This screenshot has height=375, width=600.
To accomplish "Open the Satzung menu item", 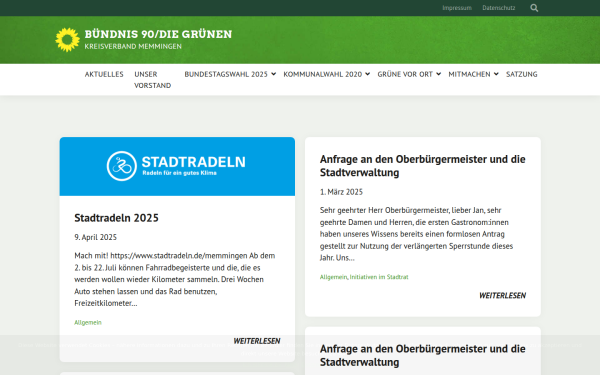I will pyautogui.click(x=522, y=74).
